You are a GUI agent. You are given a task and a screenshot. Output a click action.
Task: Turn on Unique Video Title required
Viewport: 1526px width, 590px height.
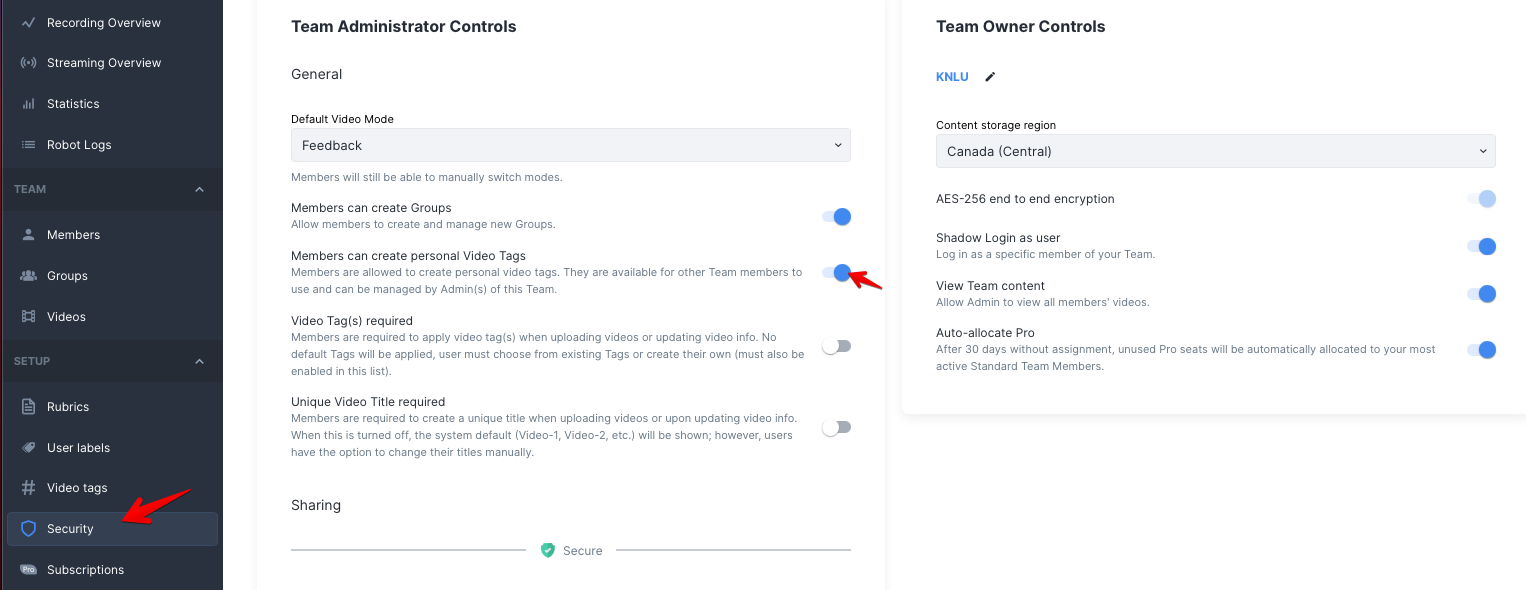(x=836, y=427)
